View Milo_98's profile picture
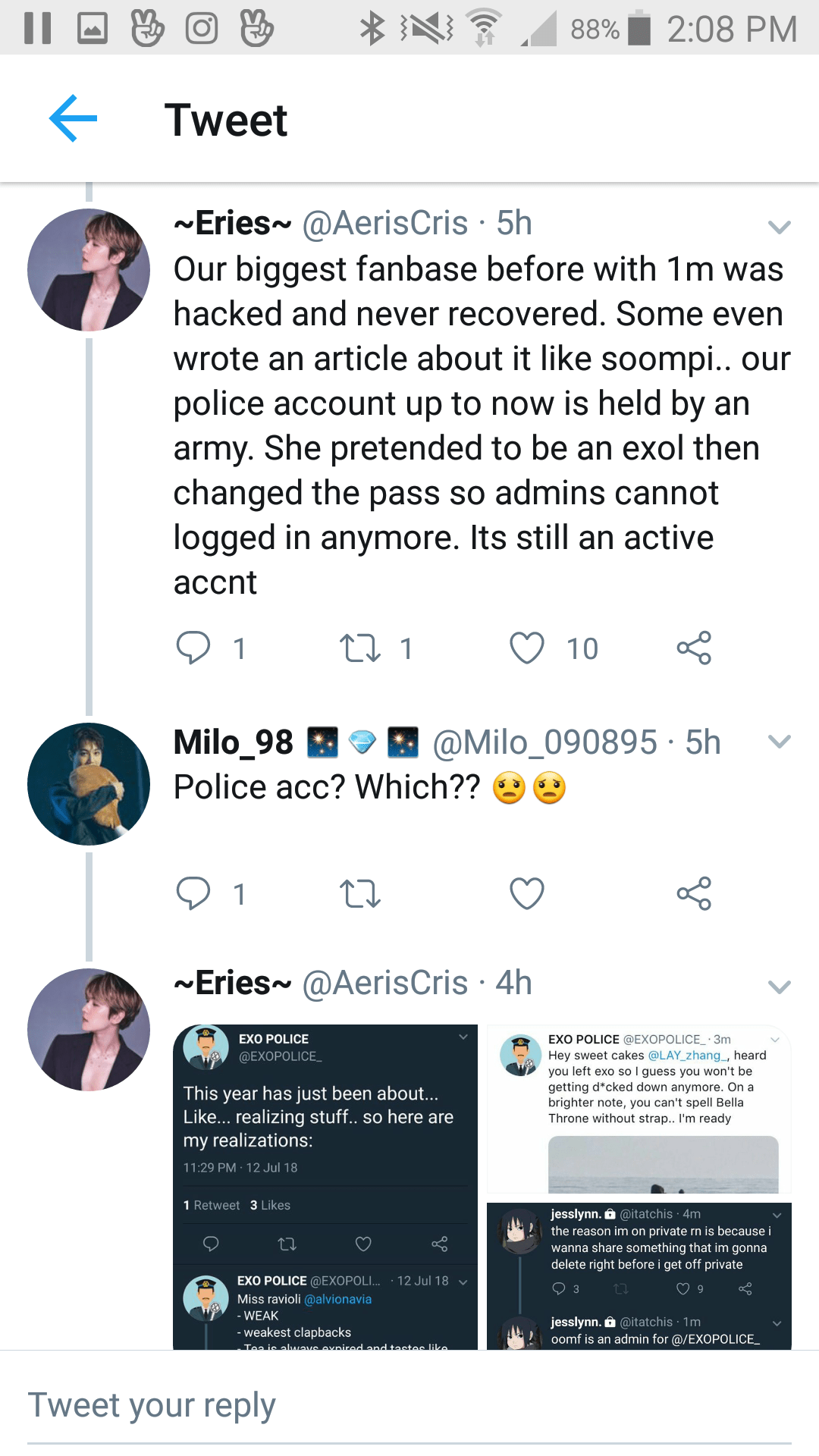Screen dimensions: 819x1456 point(89,784)
